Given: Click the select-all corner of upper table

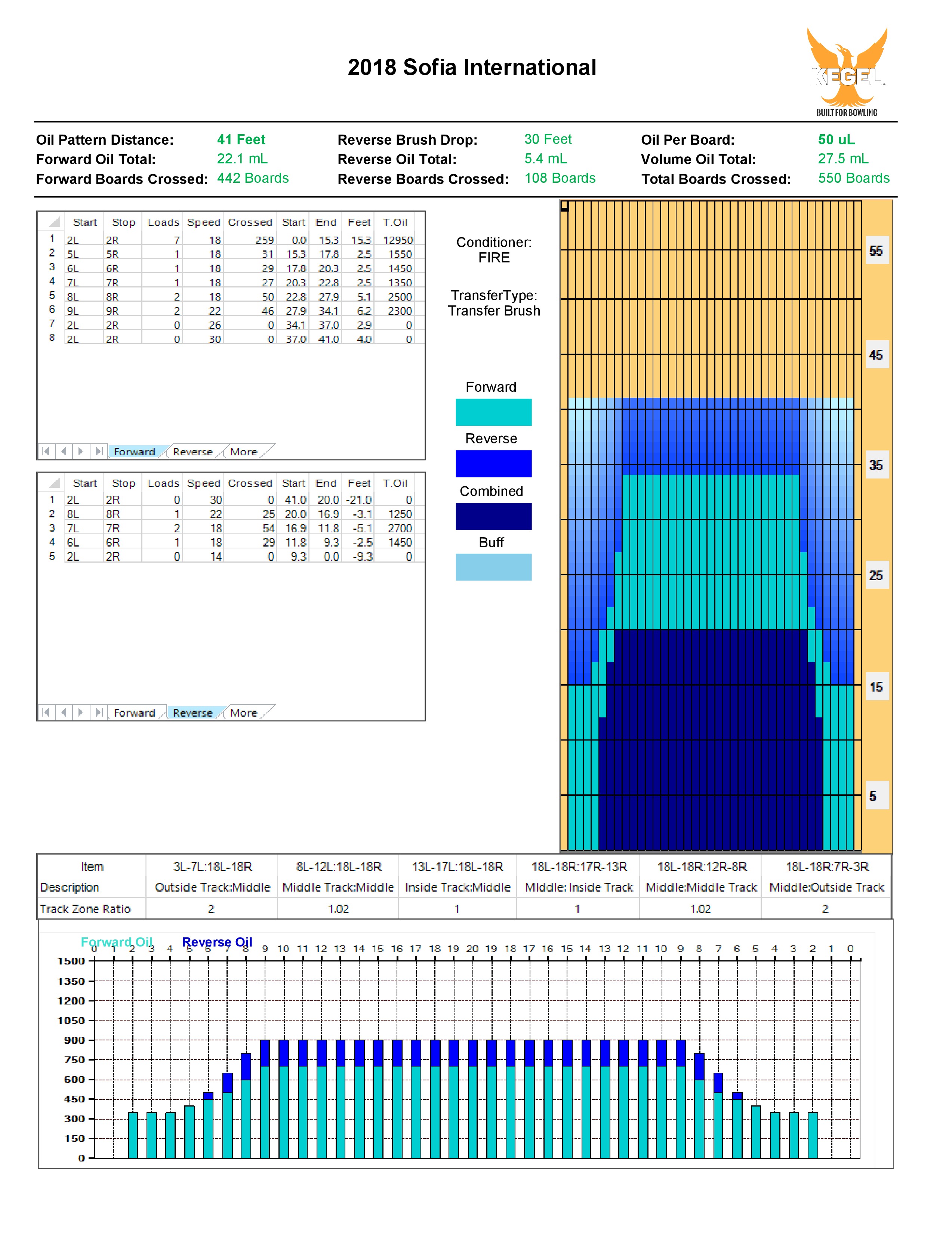Looking at the screenshot, I should coord(54,221).
